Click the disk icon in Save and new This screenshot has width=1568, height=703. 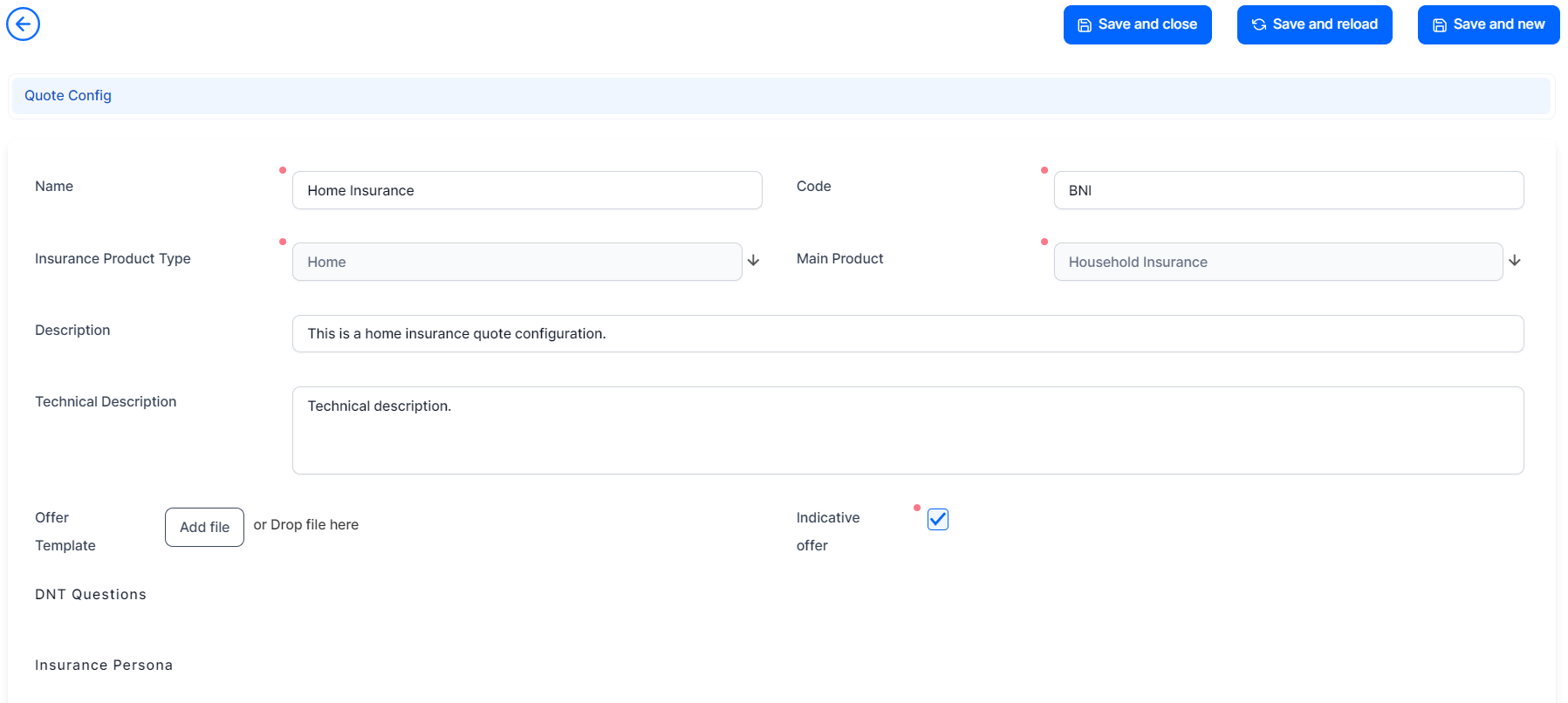tap(1440, 25)
